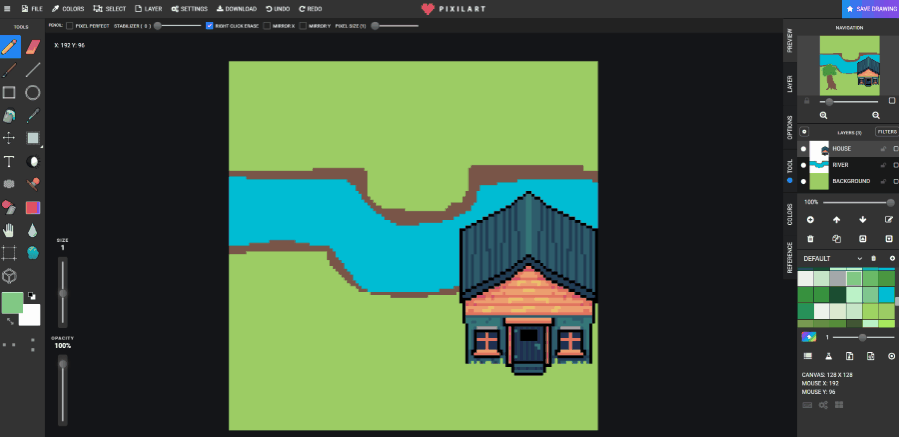Image resolution: width=899 pixels, height=437 pixels.
Task: Delete the Default palette via trash icon
Action: (874, 259)
